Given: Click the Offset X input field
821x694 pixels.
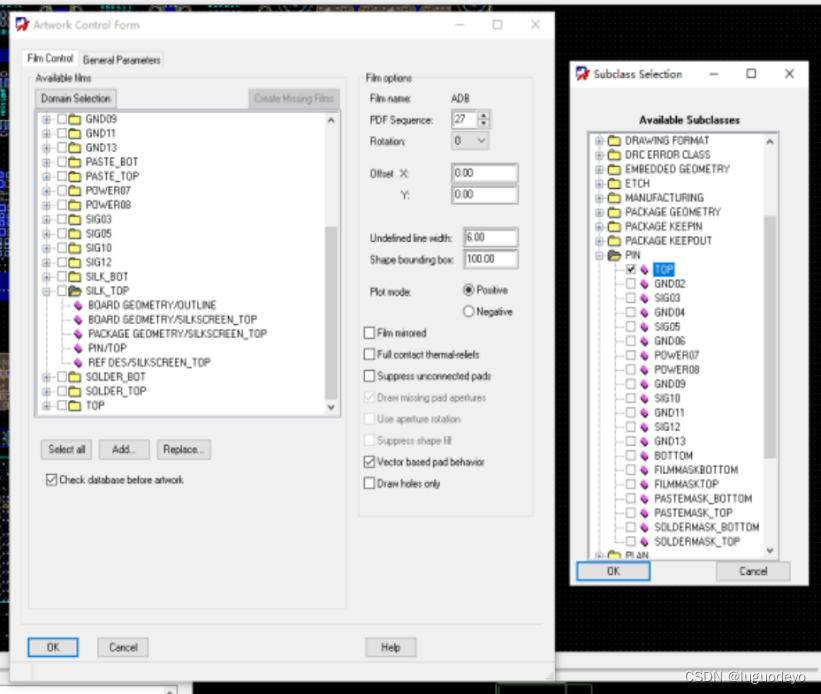Looking at the screenshot, I should pos(485,171).
